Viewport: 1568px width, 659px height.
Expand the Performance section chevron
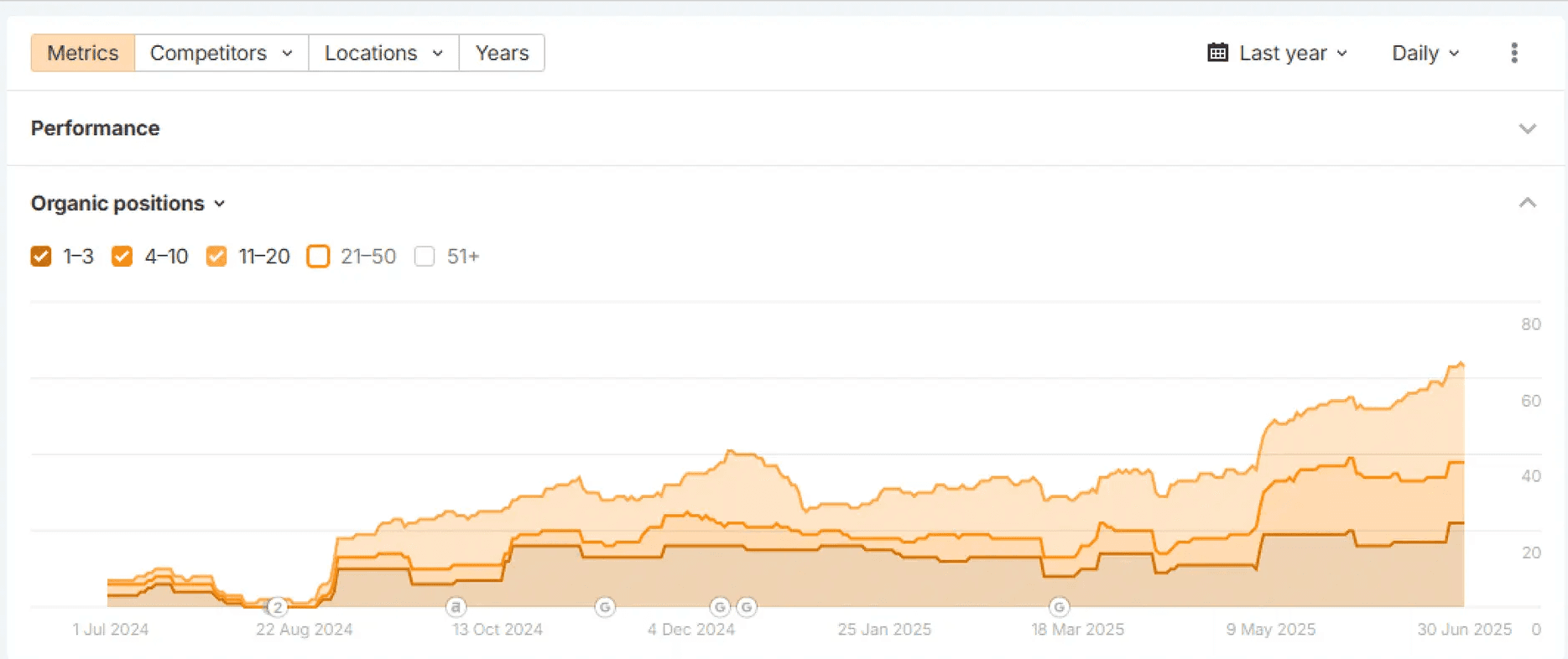1527,128
